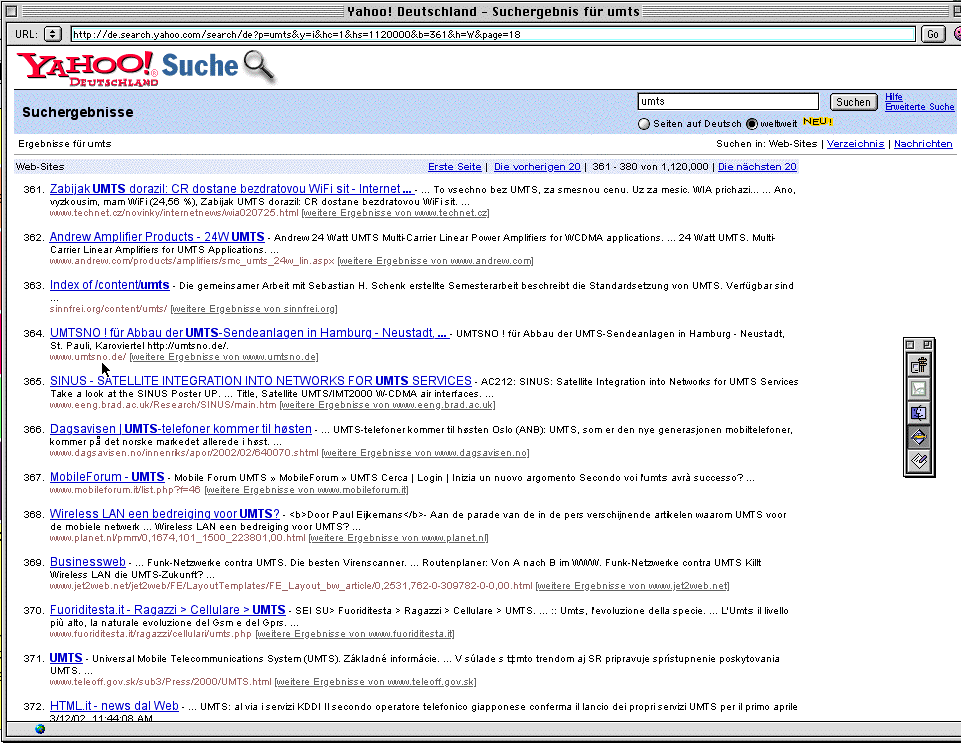Click the globe icon in status bar
The image size is (961, 743).
tap(40, 729)
